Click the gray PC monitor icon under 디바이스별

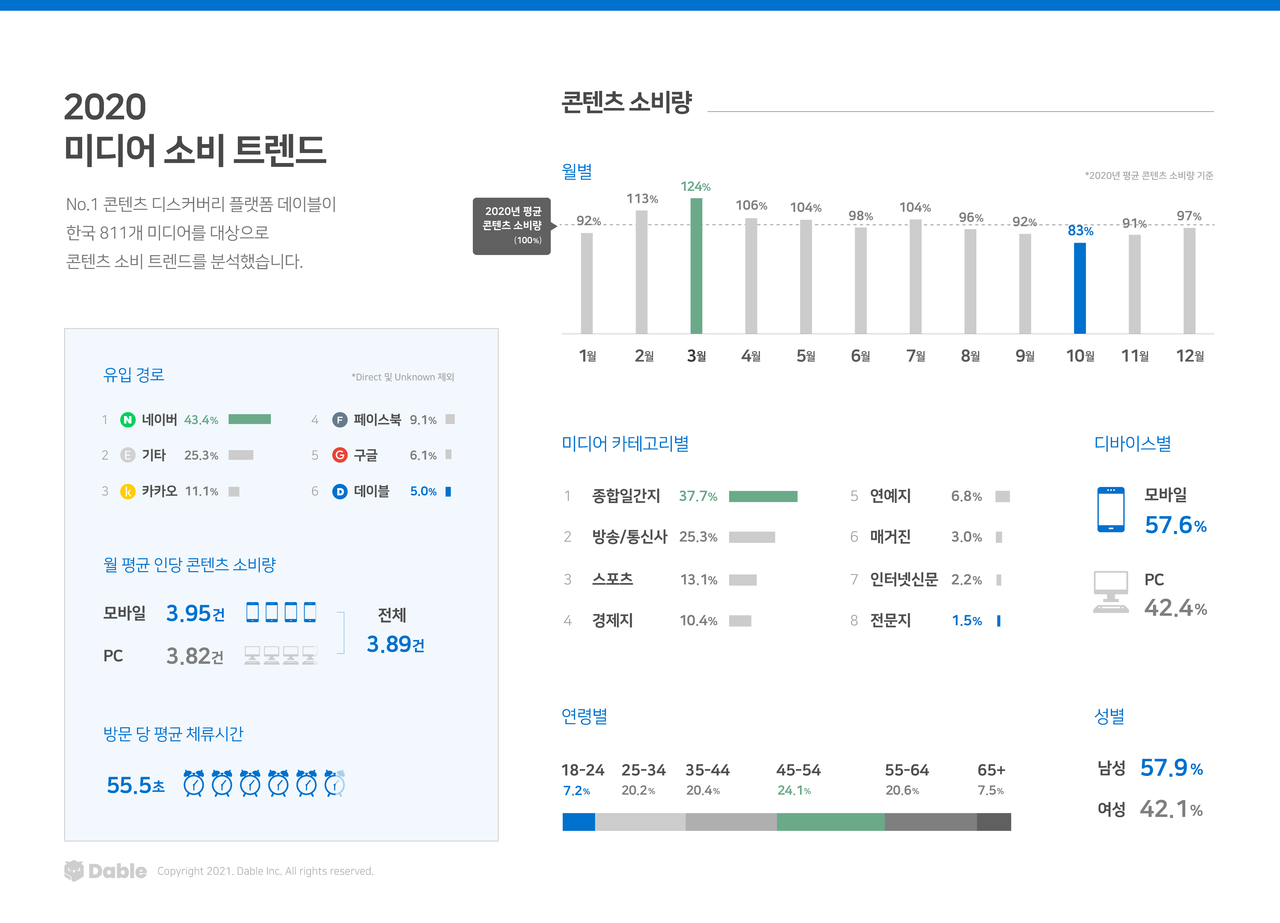1111,593
